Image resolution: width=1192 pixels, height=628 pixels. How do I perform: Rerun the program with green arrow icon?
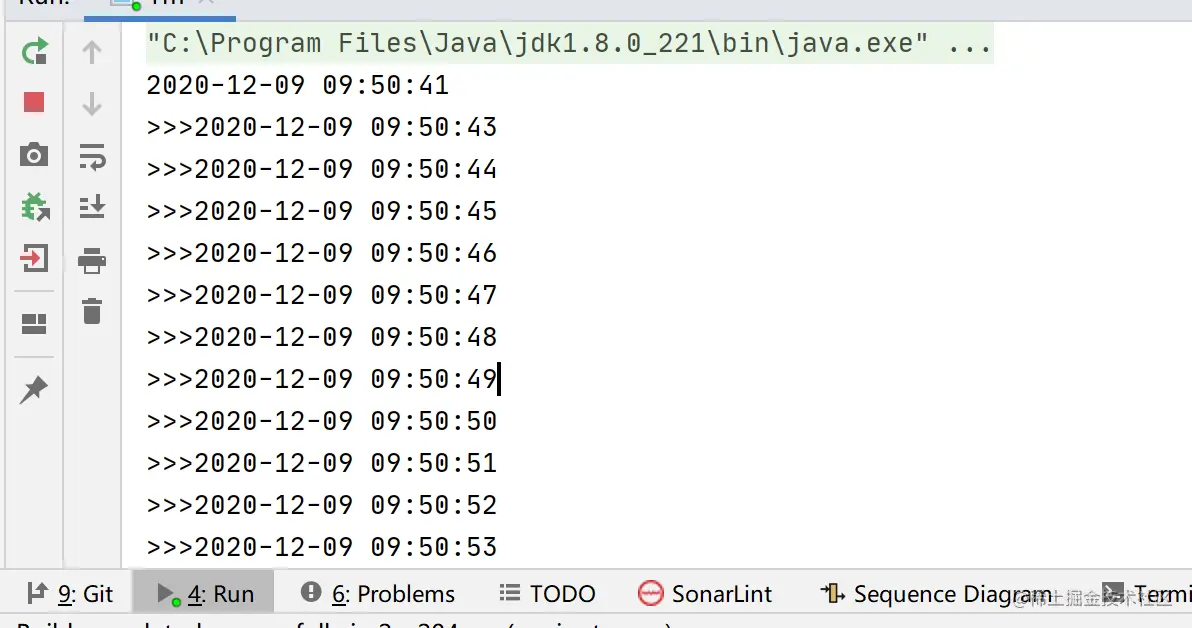click(34, 52)
